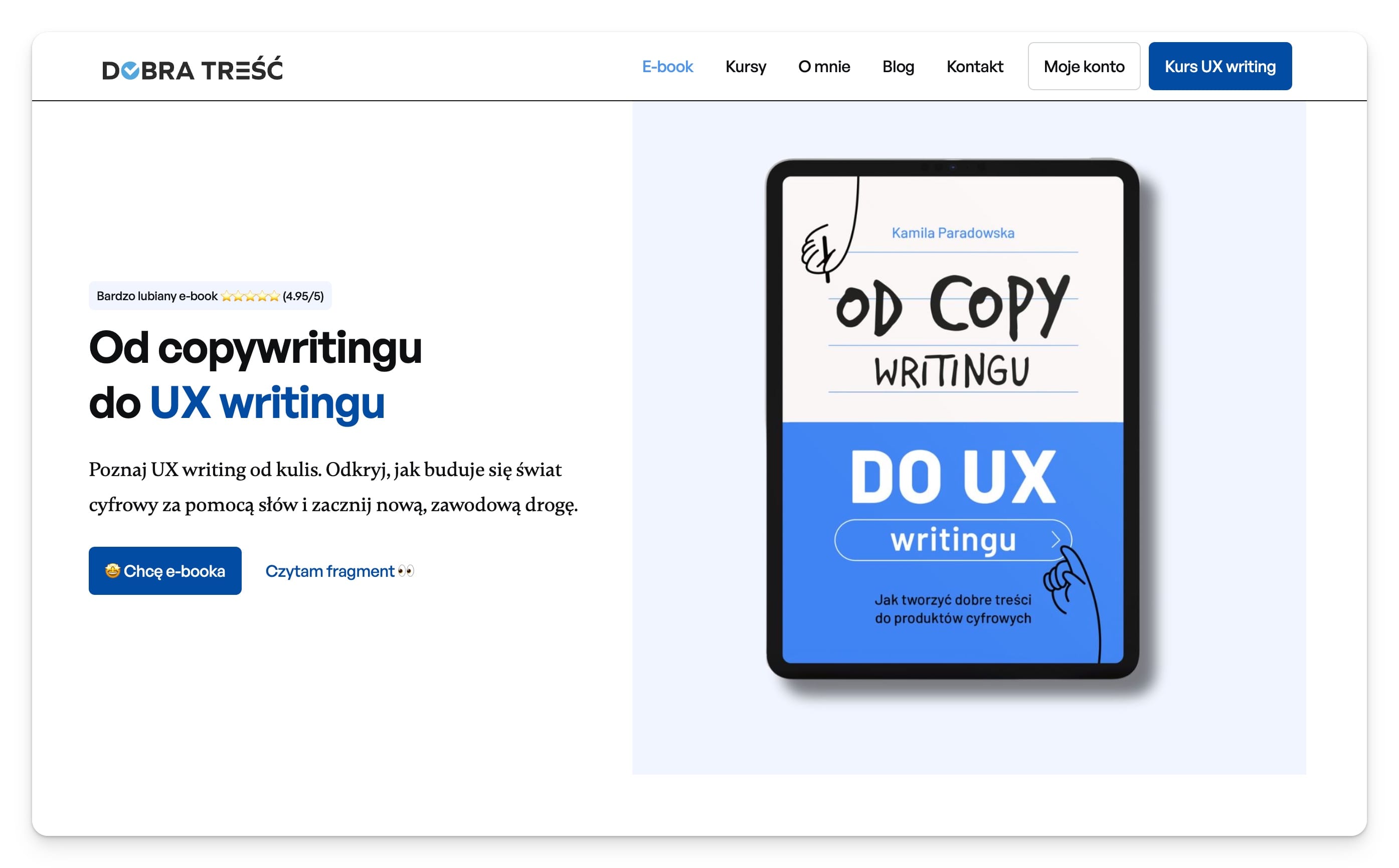Click the tablet e-book cover image
Viewport: 1399px width, 868px height.
[x=953, y=419]
